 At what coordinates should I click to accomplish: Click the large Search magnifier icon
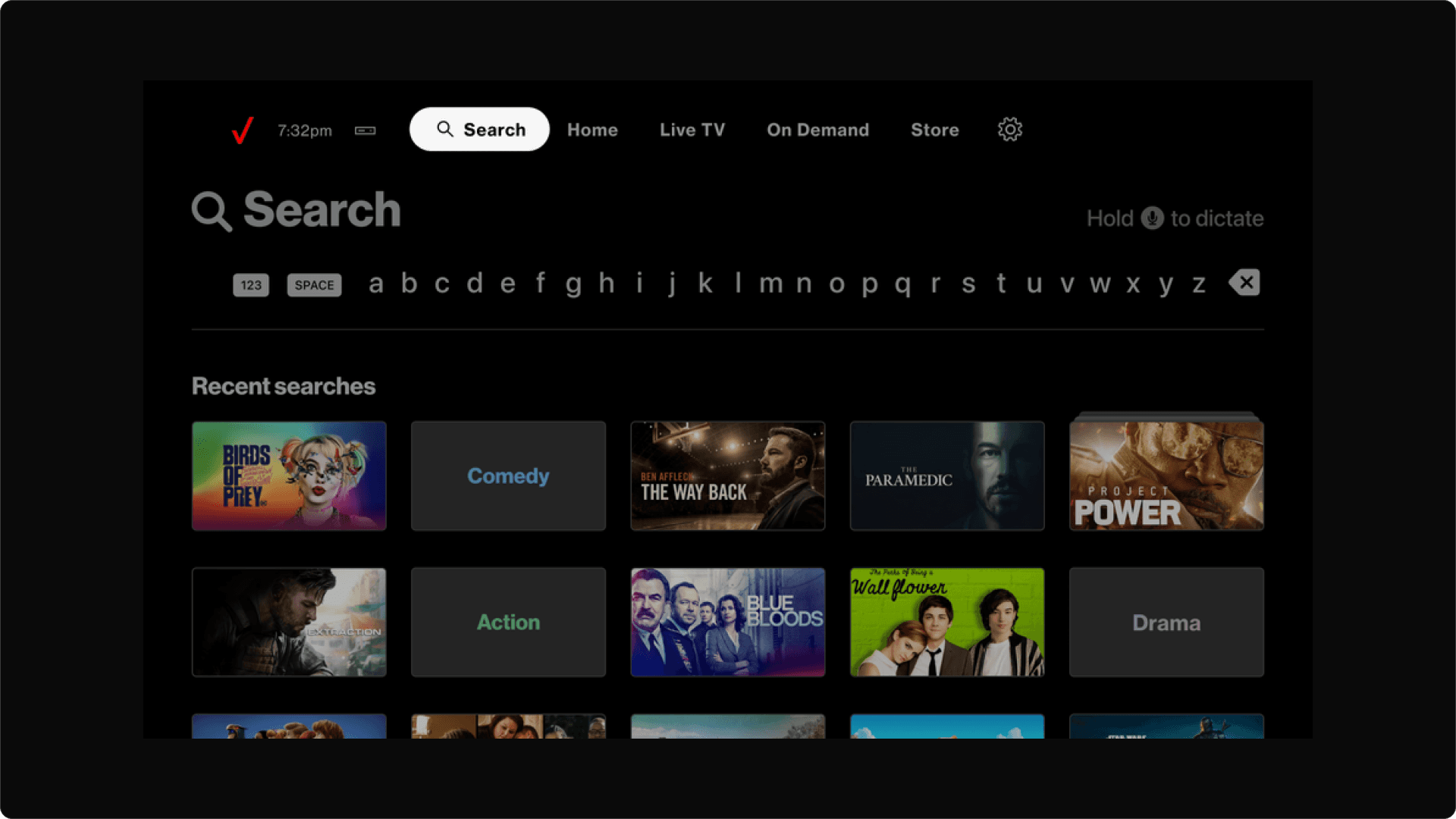click(212, 211)
